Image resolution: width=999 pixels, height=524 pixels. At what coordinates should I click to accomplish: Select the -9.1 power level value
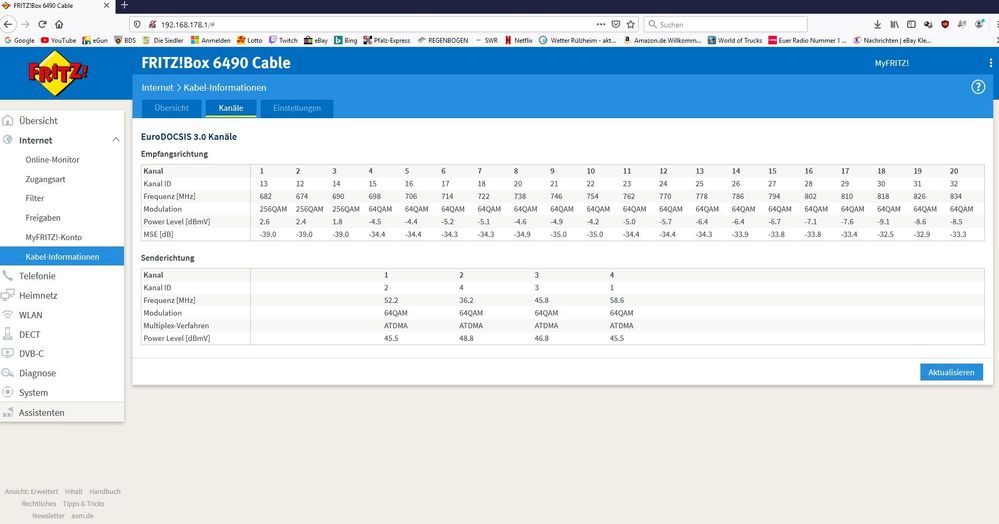[x=883, y=222]
